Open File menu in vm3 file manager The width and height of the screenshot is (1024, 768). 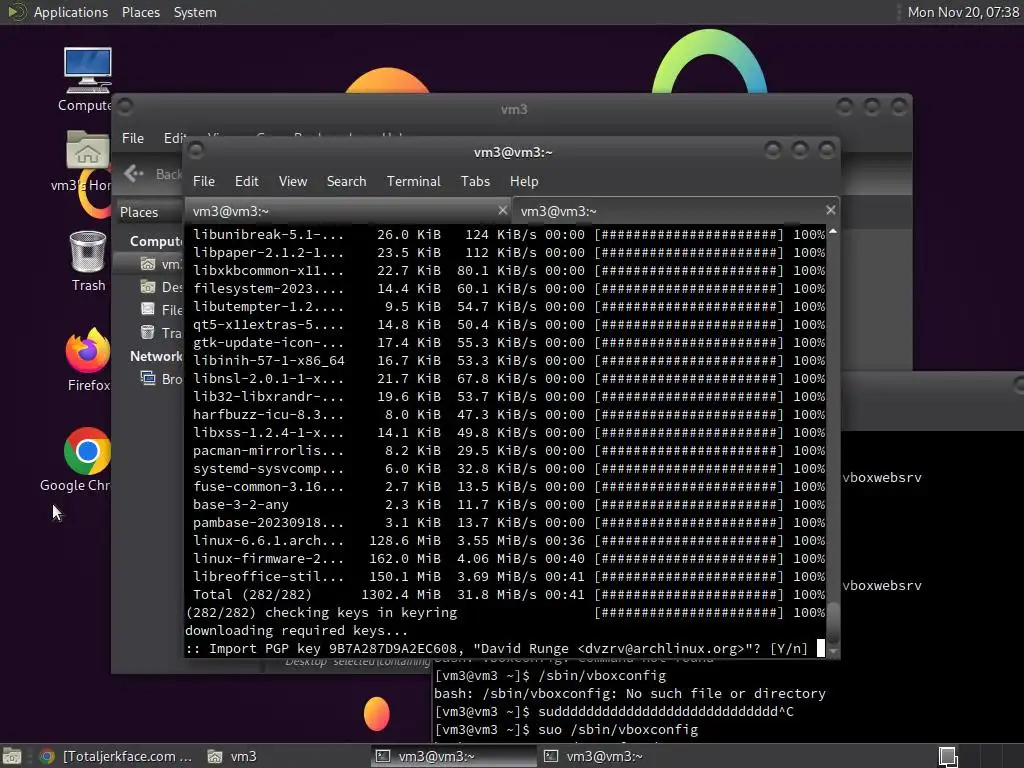(133, 138)
